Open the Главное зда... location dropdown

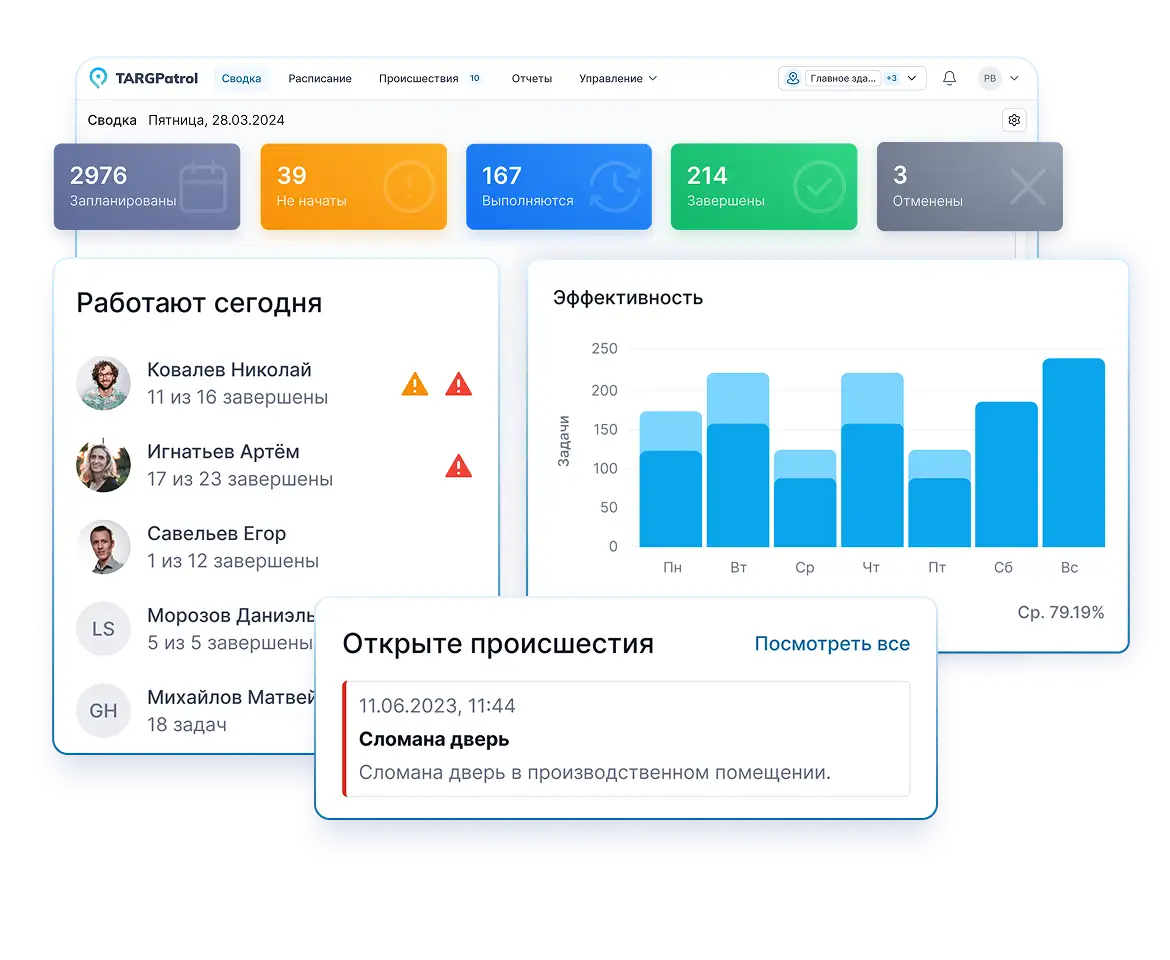(852, 78)
